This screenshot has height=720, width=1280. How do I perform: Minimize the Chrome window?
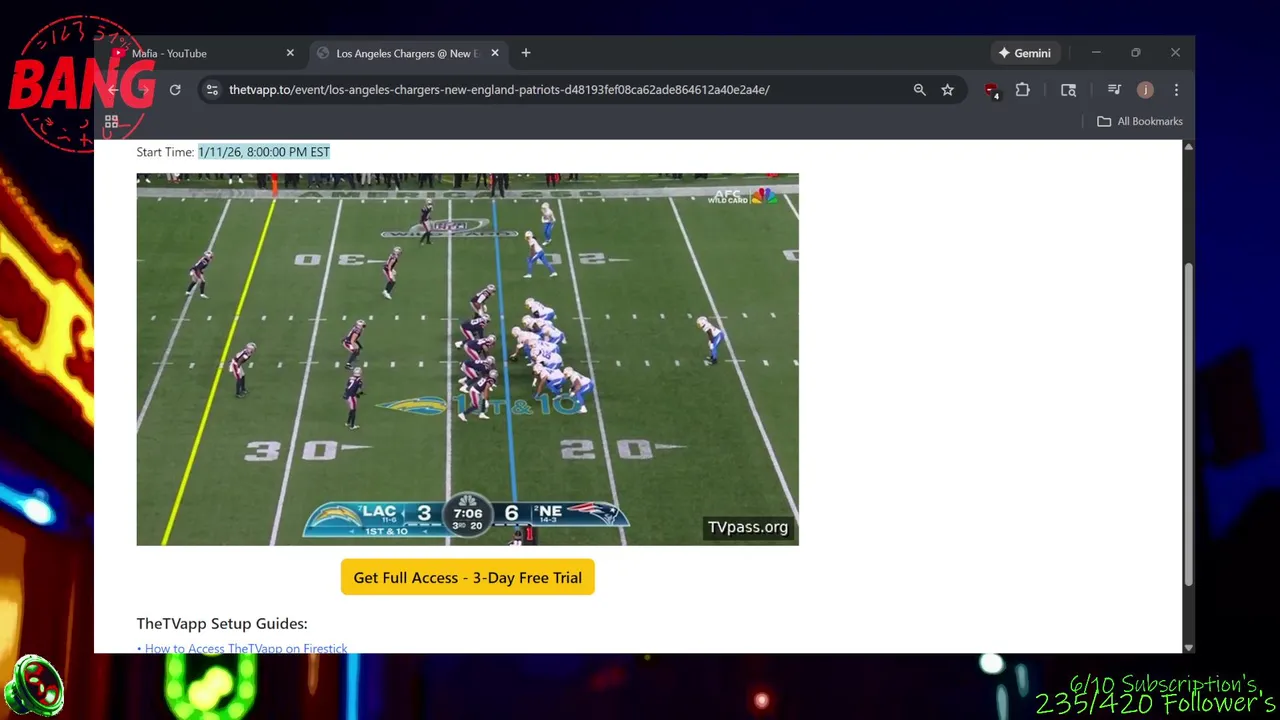tap(1096, 53)
